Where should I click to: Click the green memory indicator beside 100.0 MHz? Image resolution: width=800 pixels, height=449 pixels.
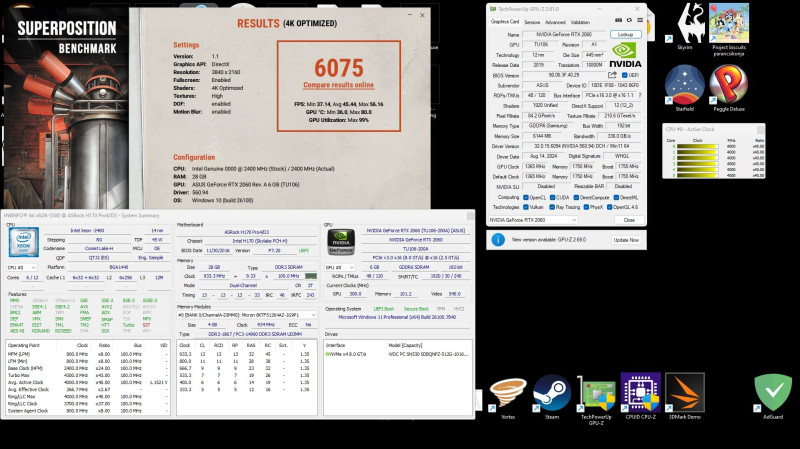311,276
